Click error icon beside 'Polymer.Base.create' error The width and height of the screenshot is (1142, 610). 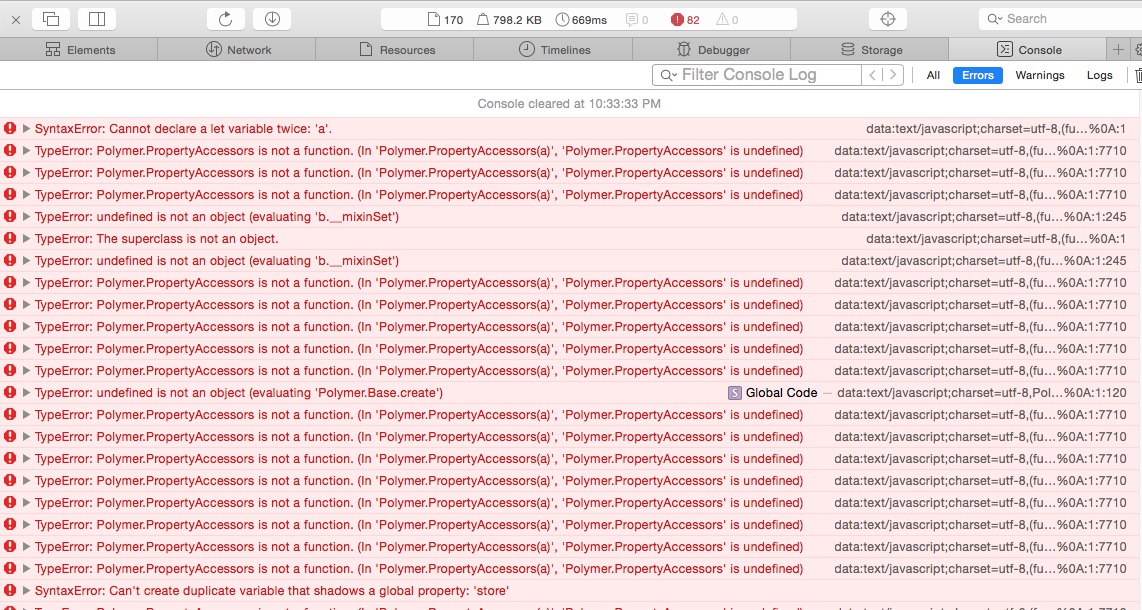(x=9, y=392)
